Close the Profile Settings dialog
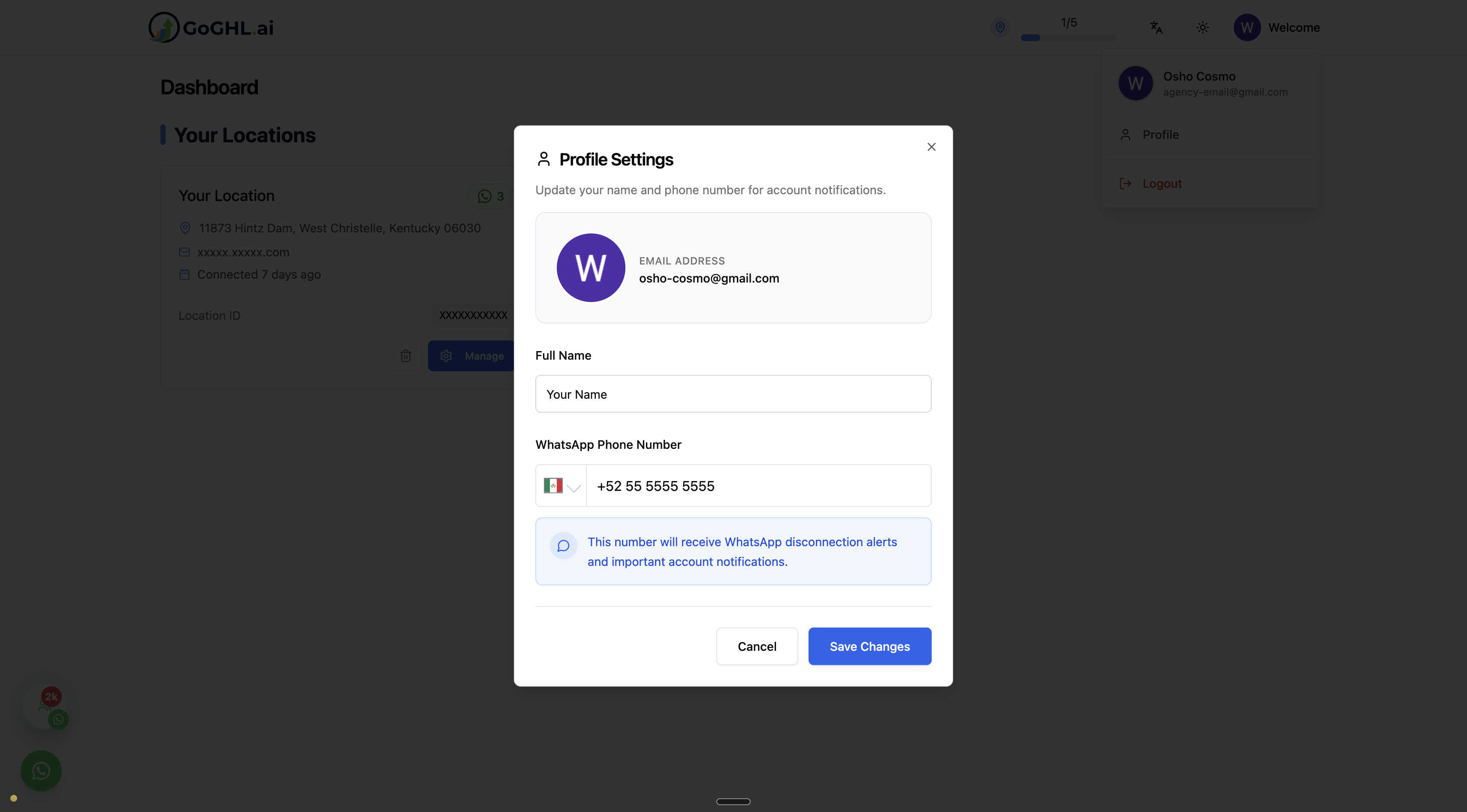 point(931,147)
